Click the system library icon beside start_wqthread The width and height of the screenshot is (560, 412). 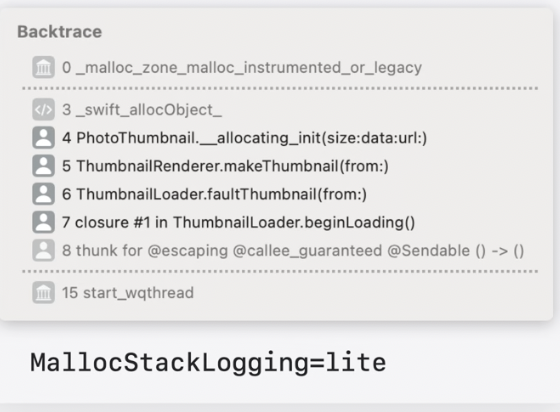[x=44, y=292]
